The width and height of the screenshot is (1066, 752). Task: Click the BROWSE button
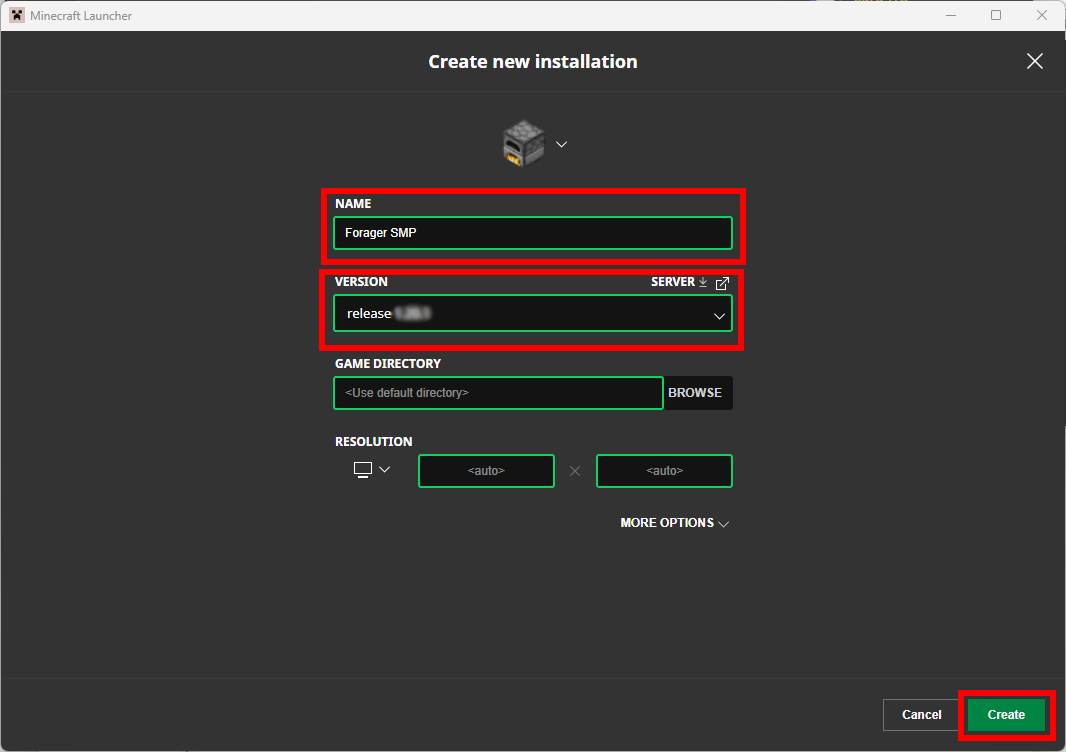point(695,393)
